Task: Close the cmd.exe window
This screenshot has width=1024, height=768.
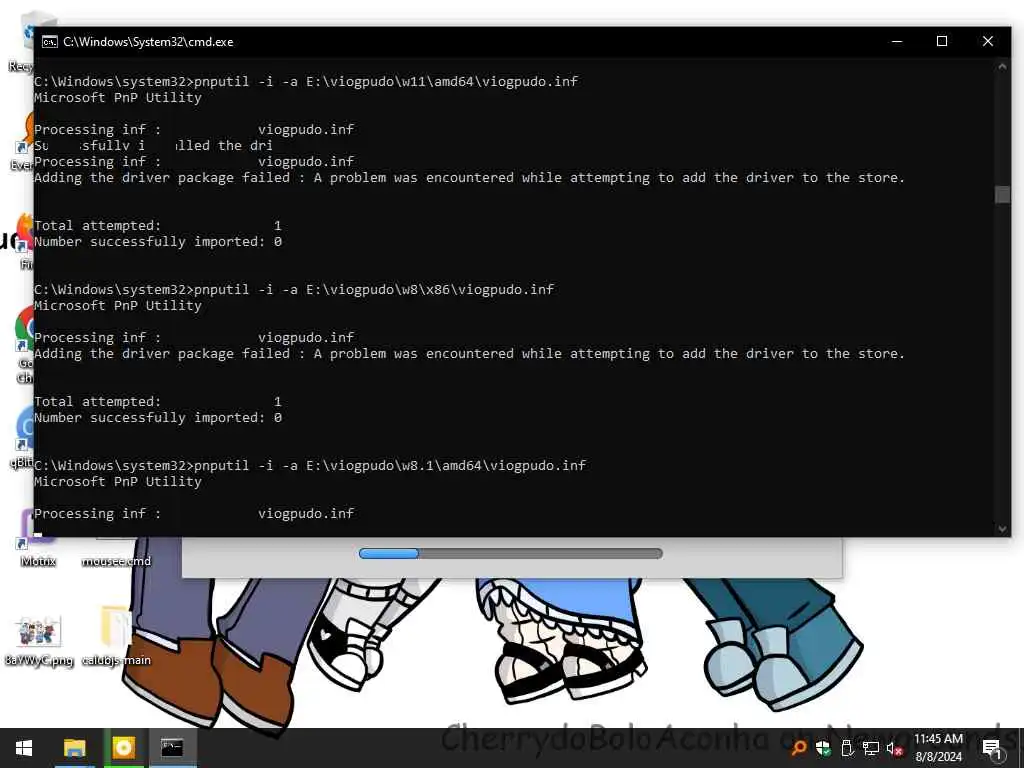Action: tap(987, 41)
